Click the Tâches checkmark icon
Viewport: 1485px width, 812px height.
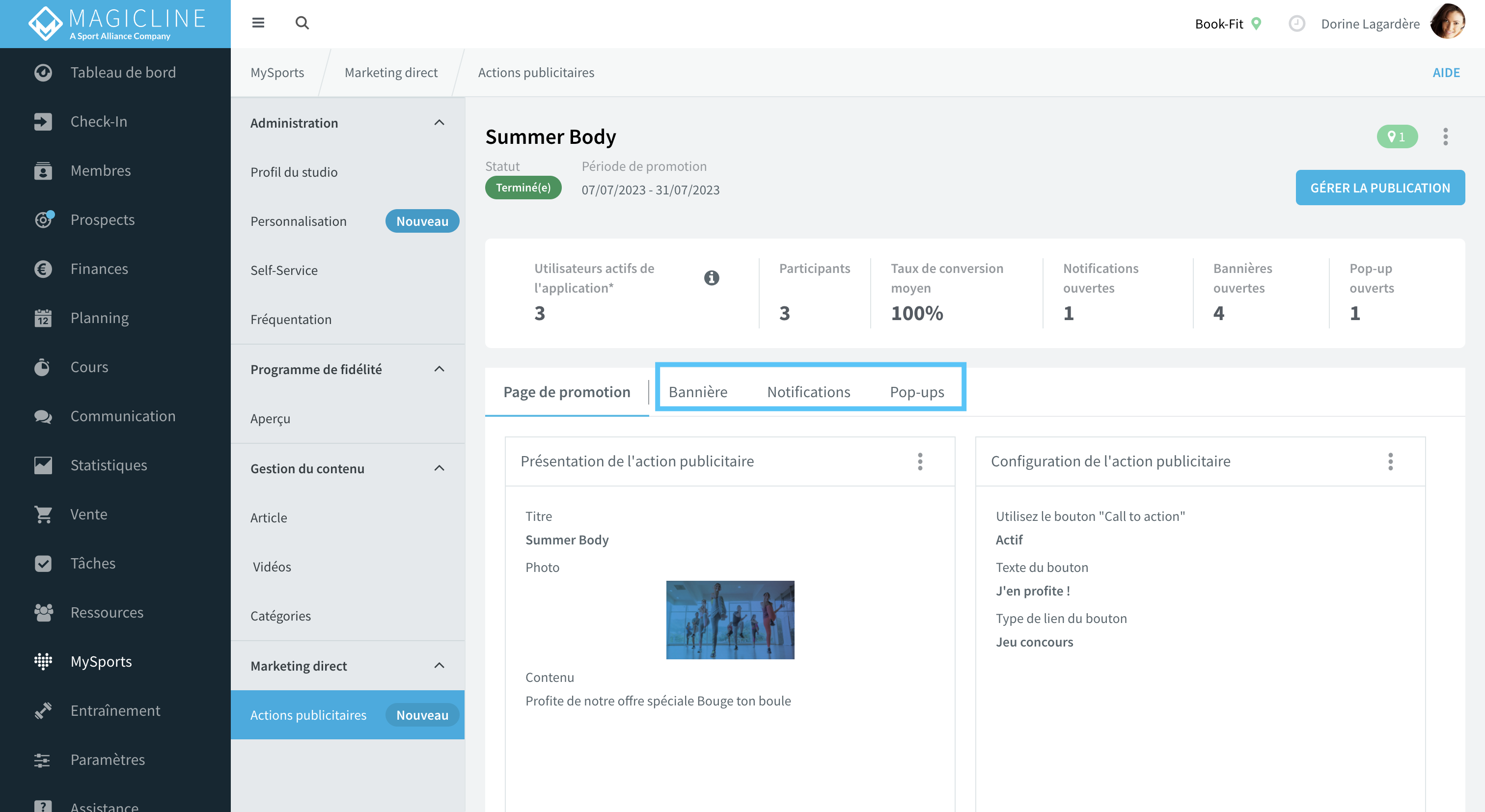pos(43,564)
